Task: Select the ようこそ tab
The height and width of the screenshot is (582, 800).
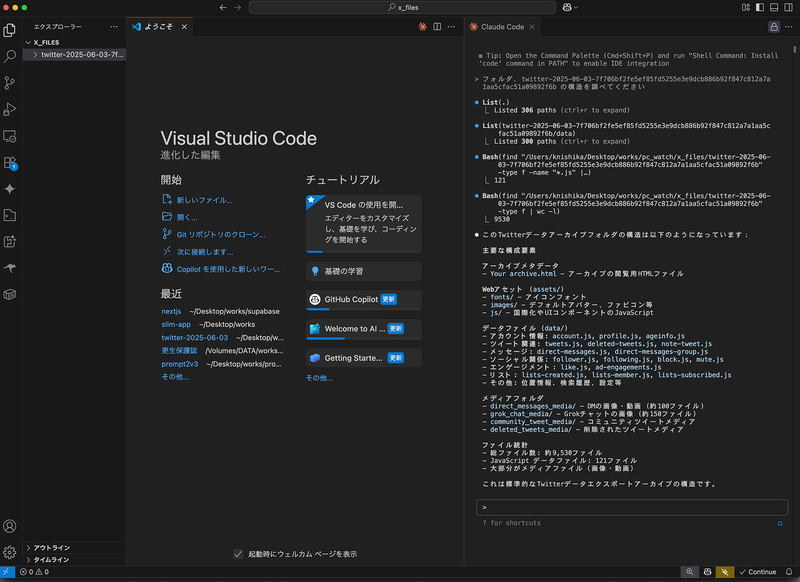Action: coord(159,27)
